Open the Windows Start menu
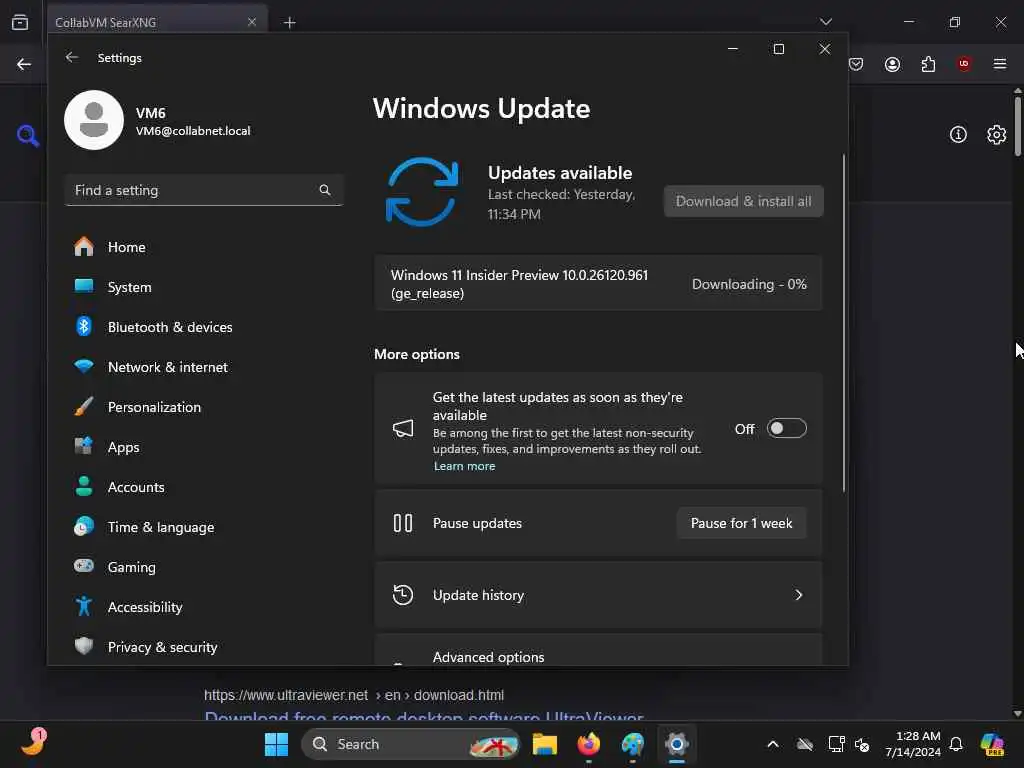This screenshot has height=768, width=1024. 276,744
